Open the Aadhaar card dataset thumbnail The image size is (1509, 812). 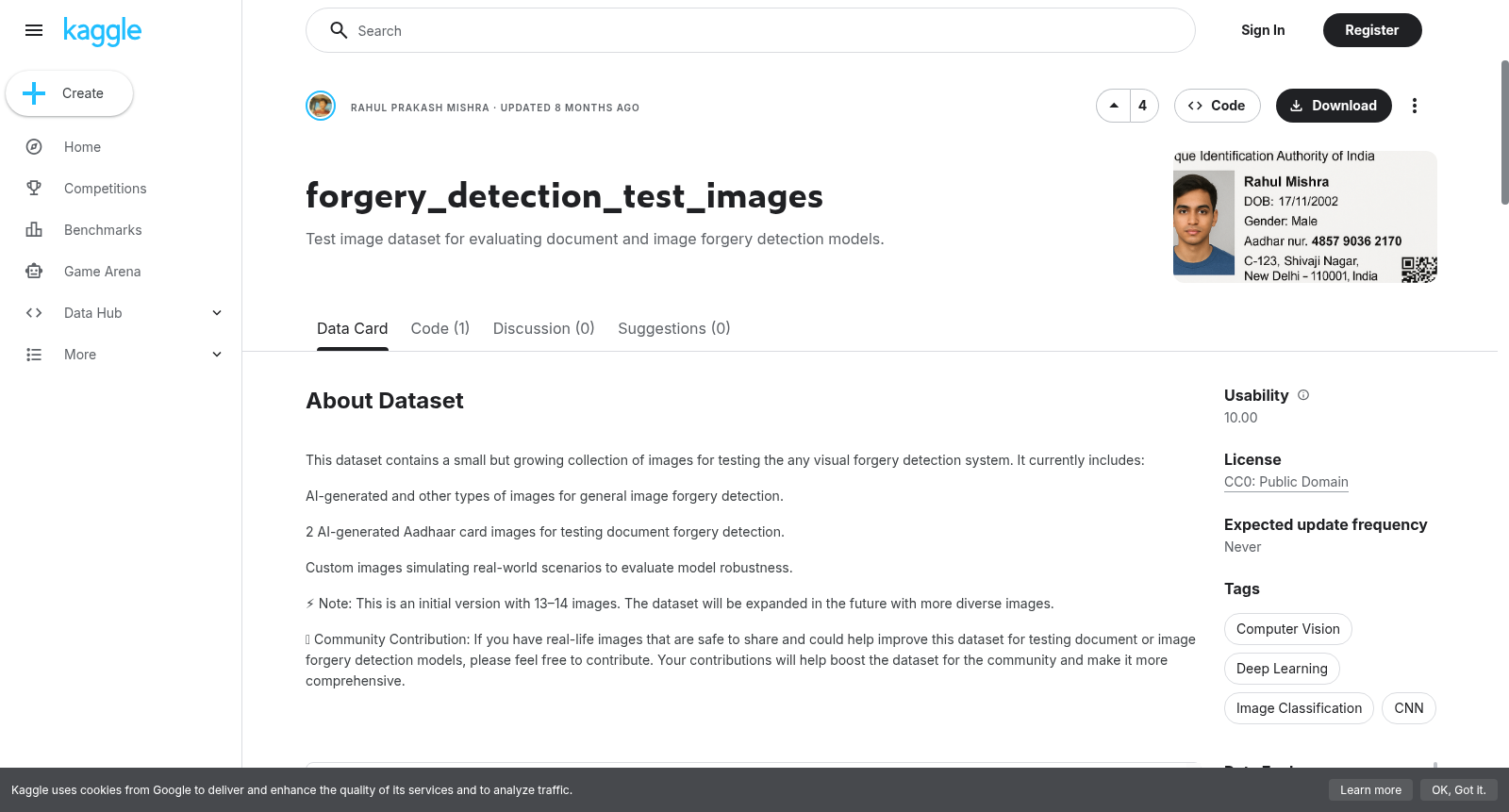[x=1305, y=217]
